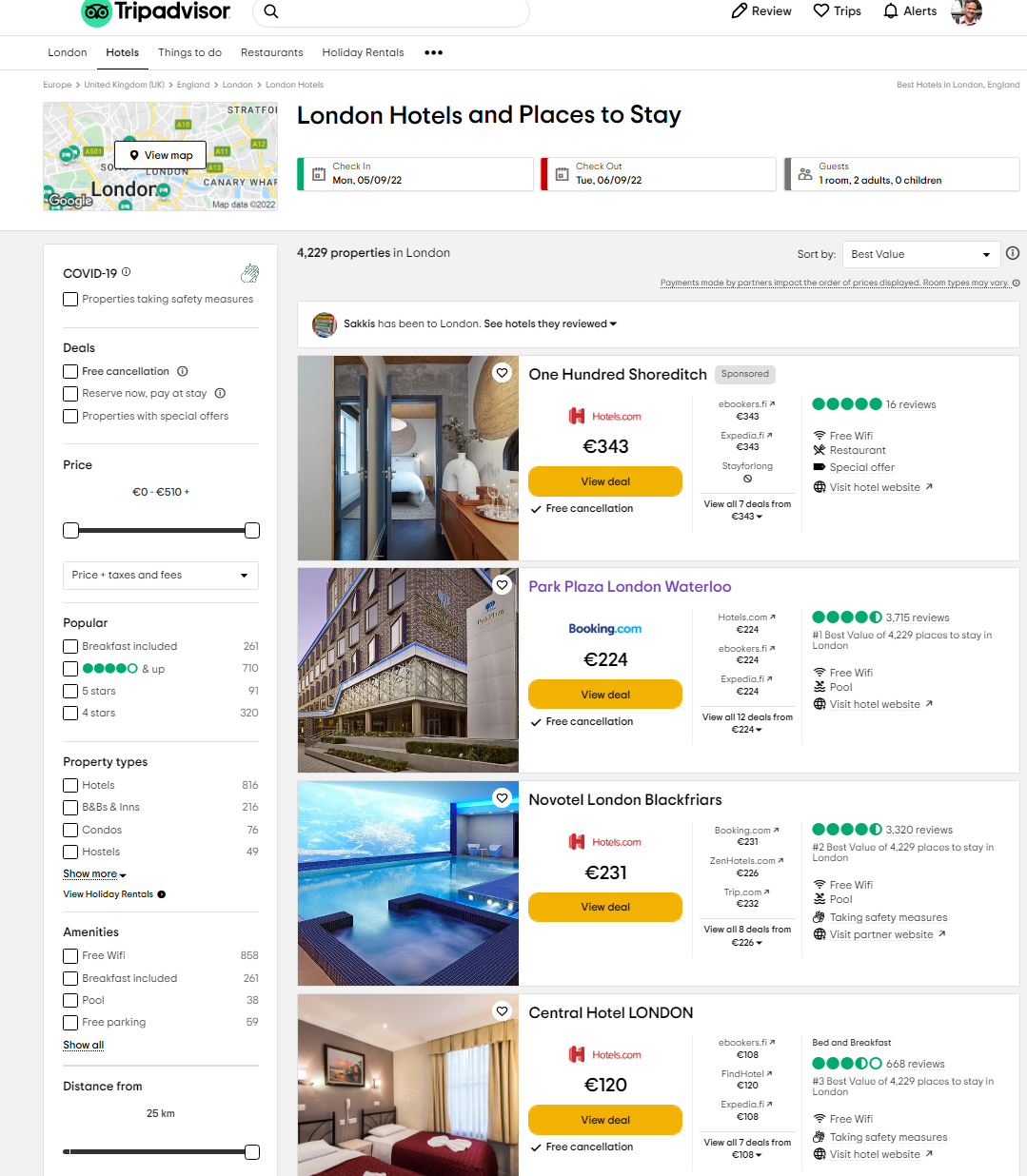Save Novotel London Blackfriars with heart icon
This screenshot has width=1027, height=1176.
(503, 798)
